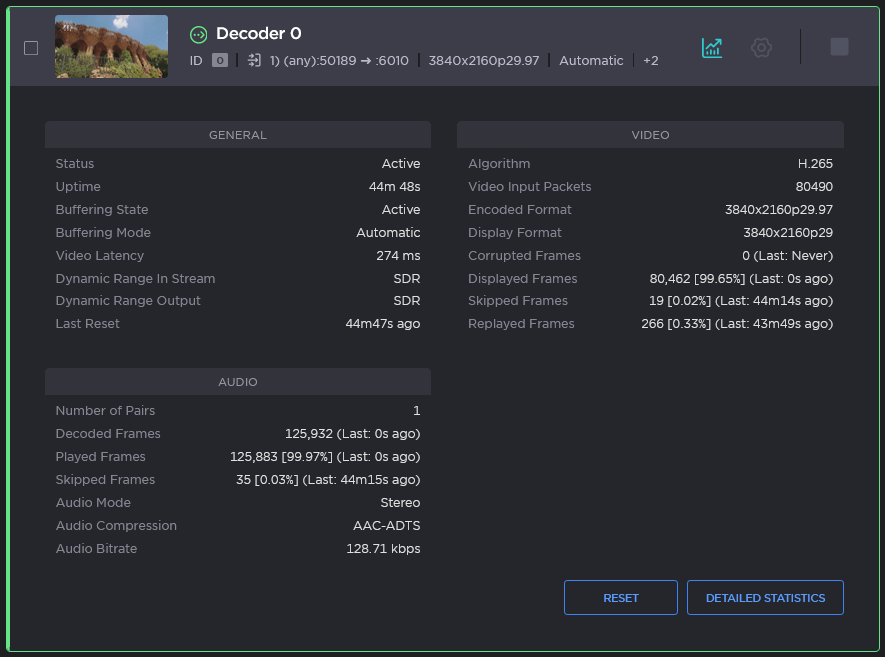885x657 pixels.
Task: Click the stream input arrows icon
Action: [x=254, y=61]
